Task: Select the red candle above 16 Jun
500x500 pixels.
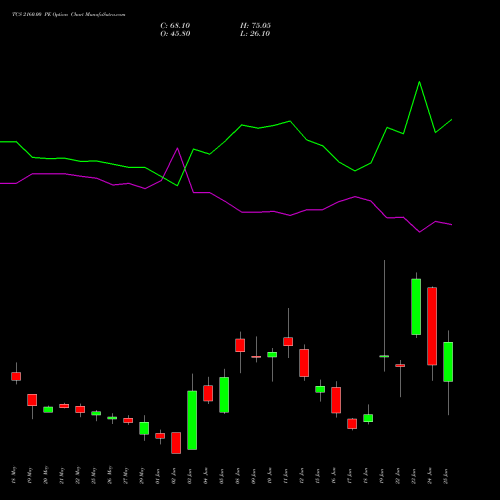Action: pyautogui.click(x=336, y=400)
